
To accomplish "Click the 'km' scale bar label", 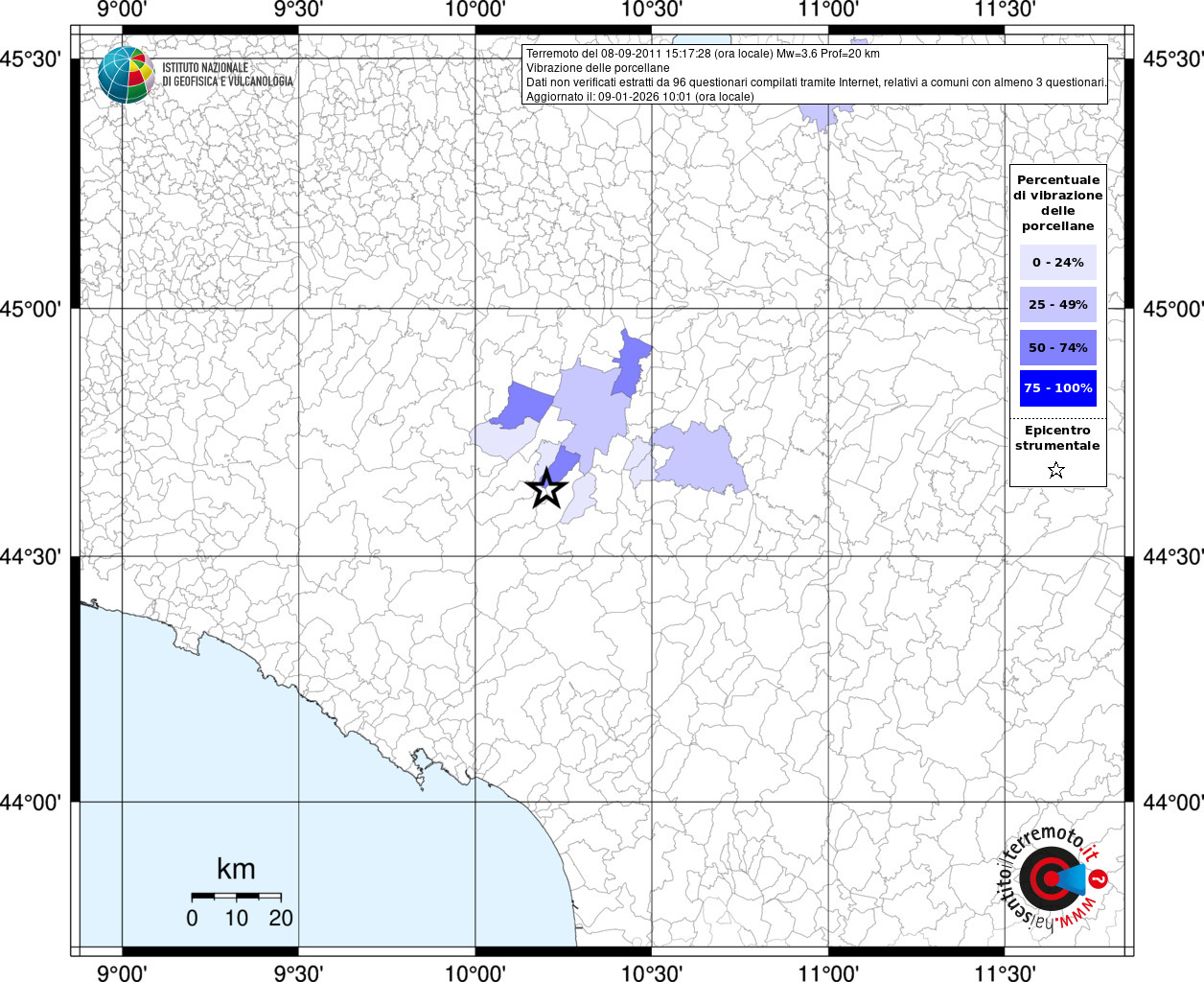I will 236,870.
